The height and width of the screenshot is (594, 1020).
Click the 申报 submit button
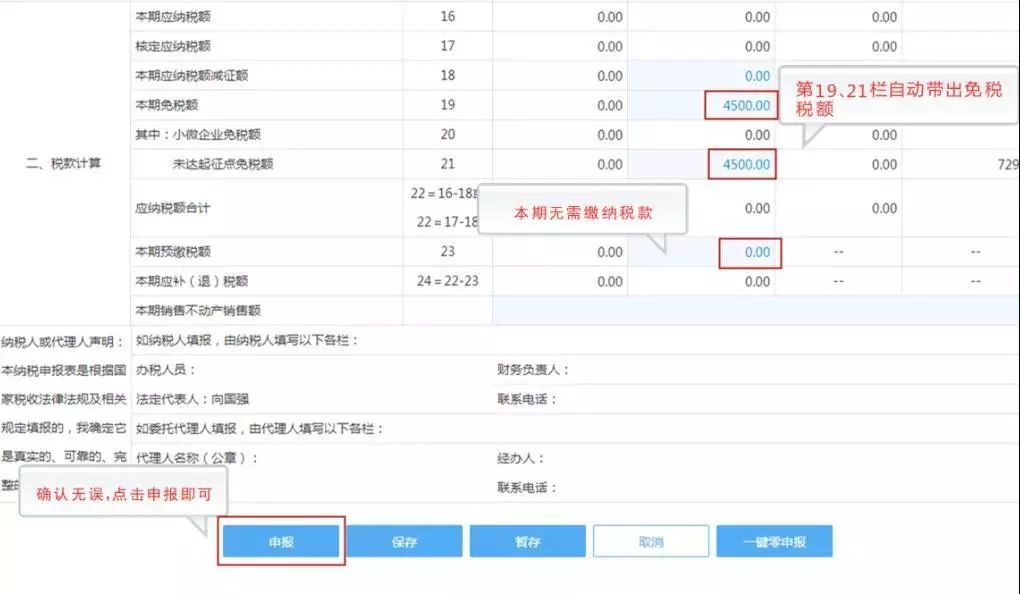(x=281, y=541)
